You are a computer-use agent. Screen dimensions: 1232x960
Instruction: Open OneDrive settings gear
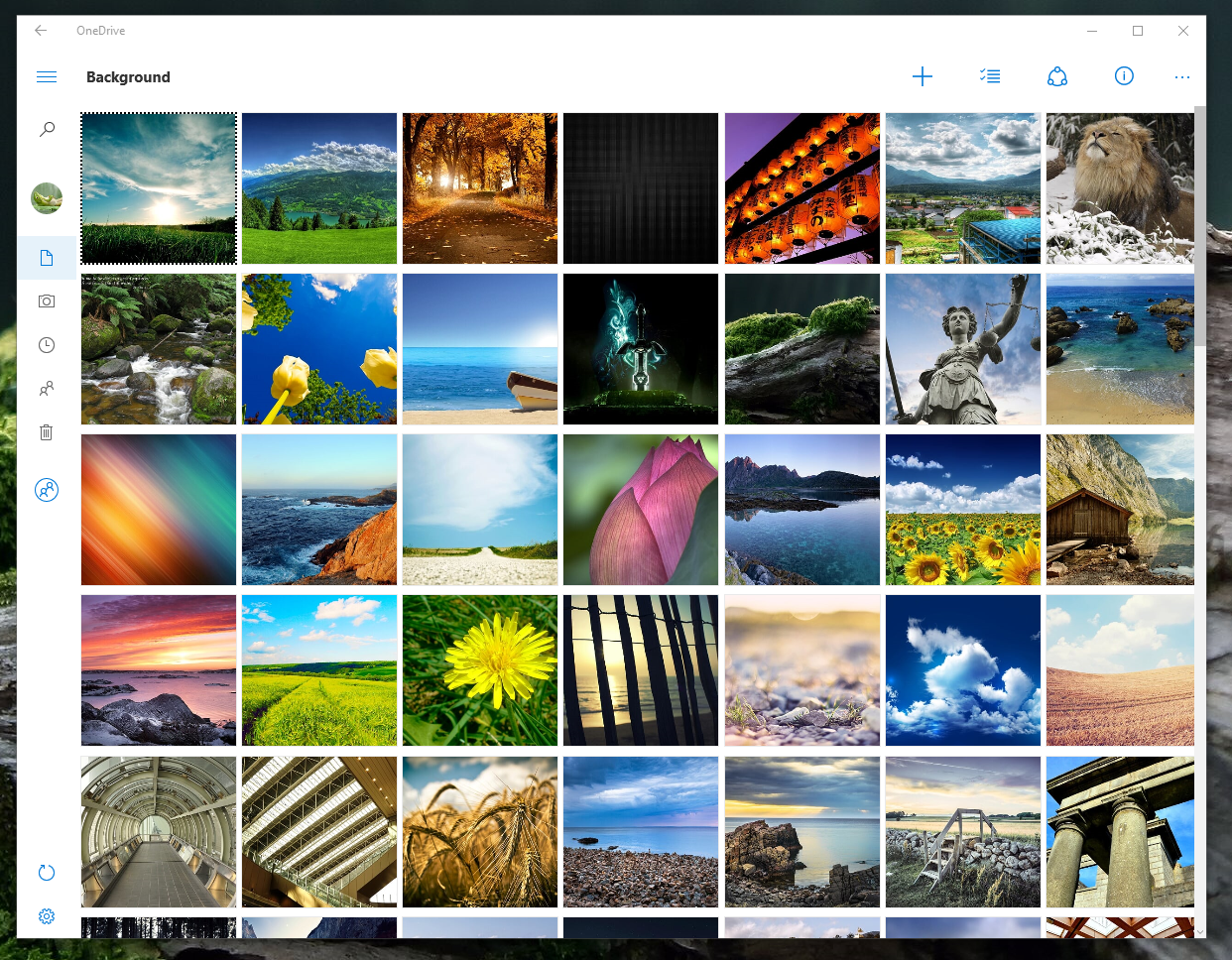[46, 915]
